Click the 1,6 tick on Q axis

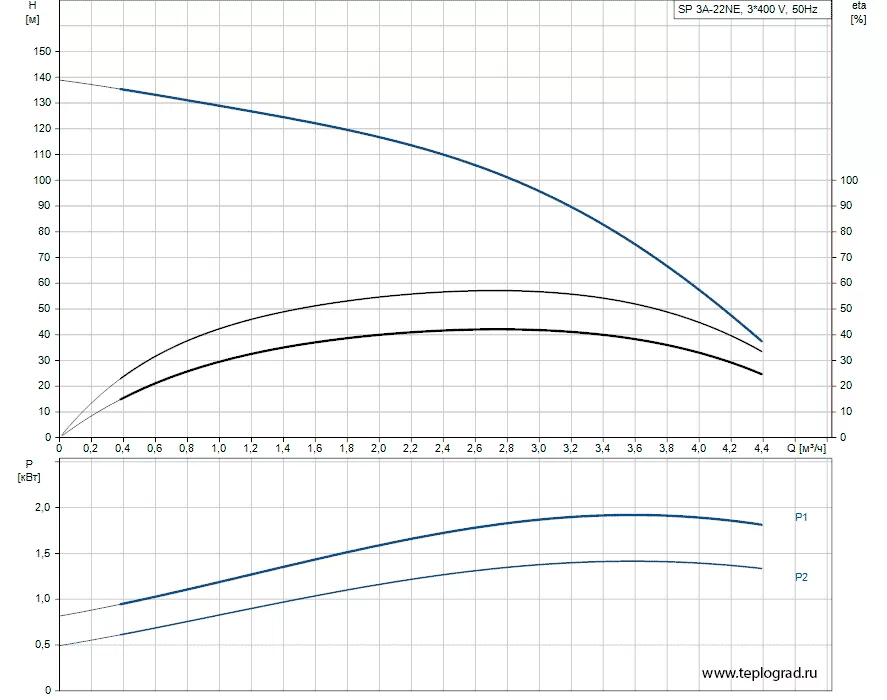click(315, 449)
